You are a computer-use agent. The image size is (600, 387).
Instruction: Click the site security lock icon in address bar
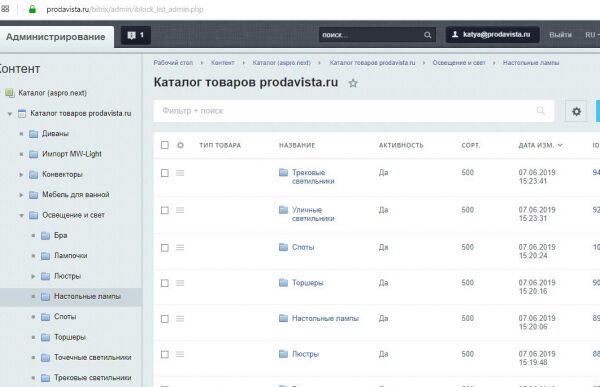click(32, 9)
